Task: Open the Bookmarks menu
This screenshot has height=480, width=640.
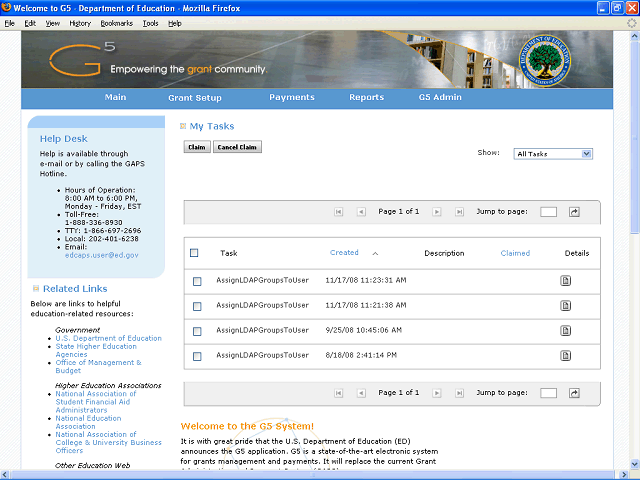Action: coord(116,22)
